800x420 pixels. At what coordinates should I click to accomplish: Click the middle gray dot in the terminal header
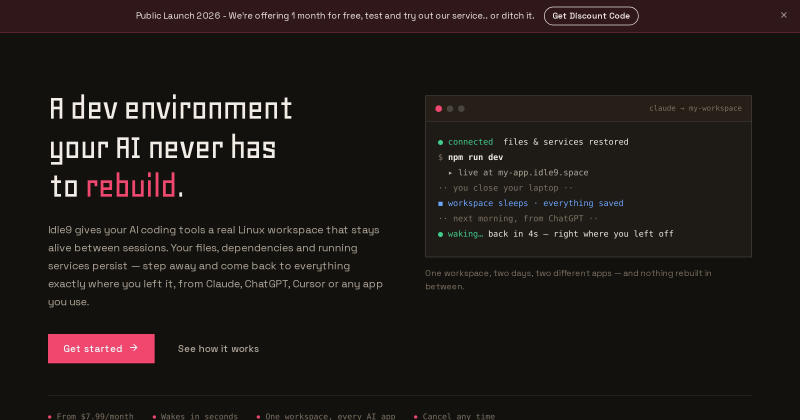(x=450, y=109)
